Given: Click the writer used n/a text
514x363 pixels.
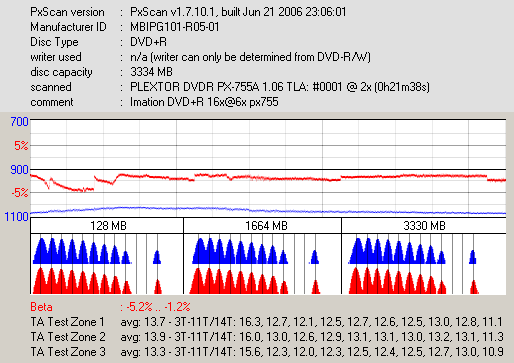Looking at the screenshot, I should [x=250, y=57].
